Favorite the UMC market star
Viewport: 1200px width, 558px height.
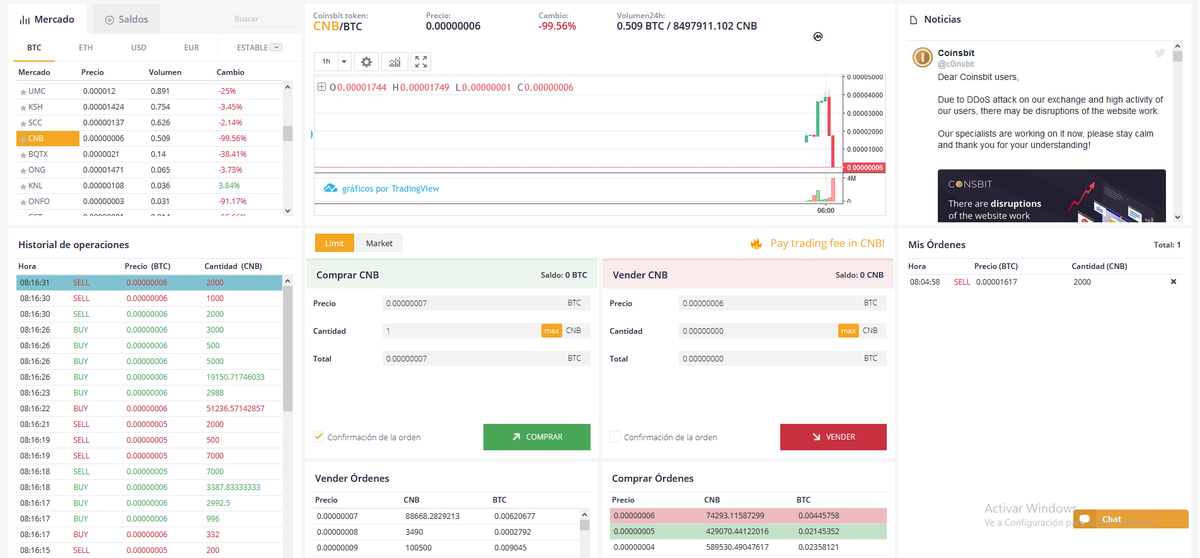[x=23, y=91]
